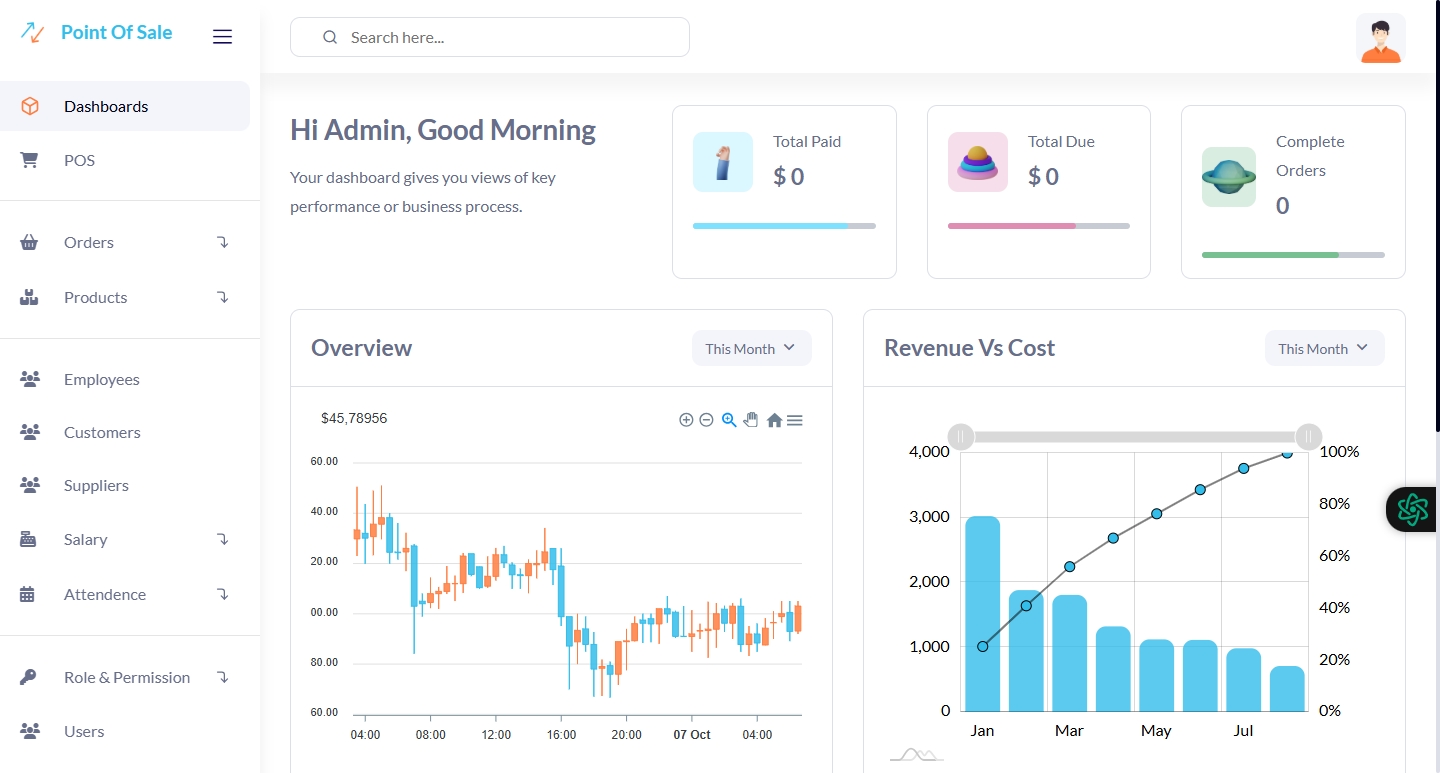
Task: Go to Customers in the sidebar
Action: tap(102, 432)
